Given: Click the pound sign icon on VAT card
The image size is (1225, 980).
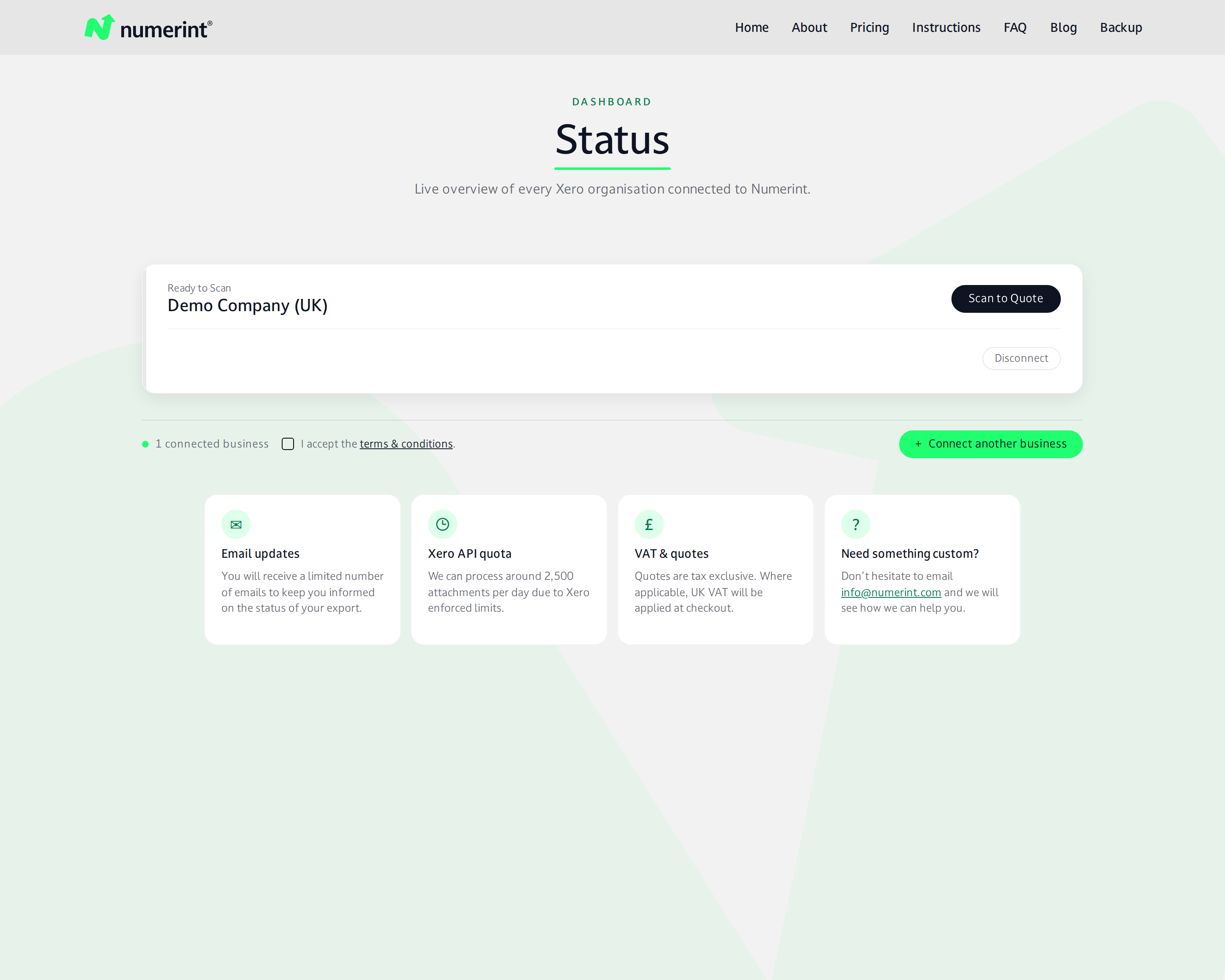Looking at the screenshot, I should (x=649, y=524).
